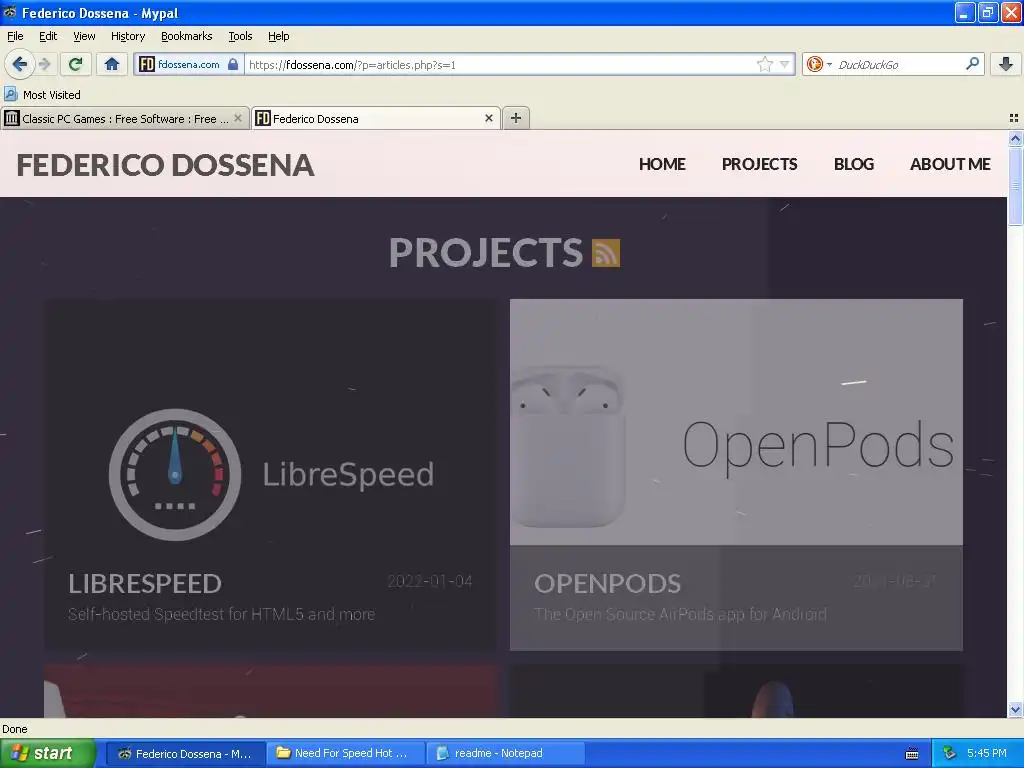Screen dimensions: 1024x768
Task: Open the Downloads arrow button
Action: [x=1006, y=64]
